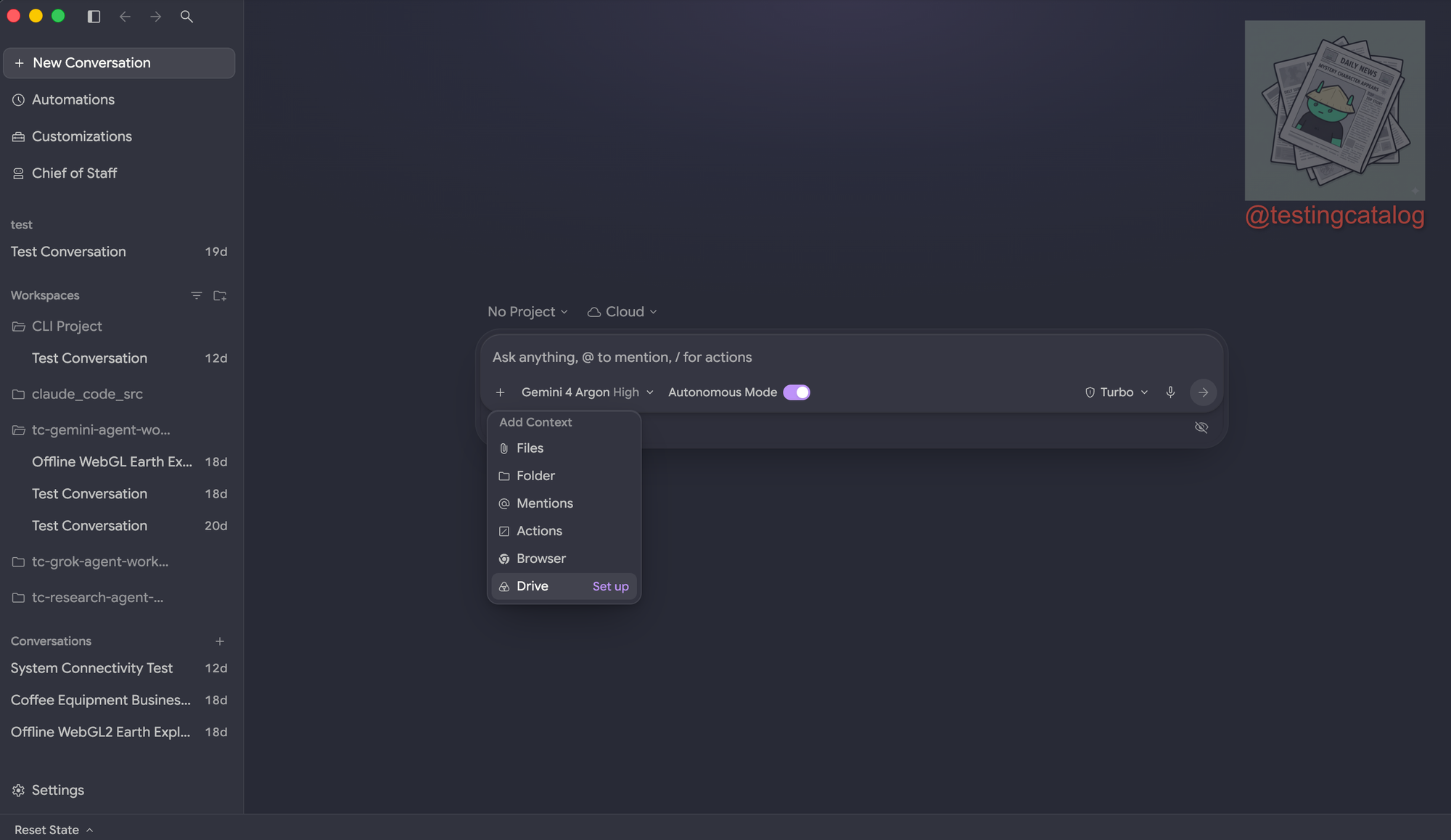Click the send arrow button
This screenshot has height=840, width=1451.
pos(1203,392)
